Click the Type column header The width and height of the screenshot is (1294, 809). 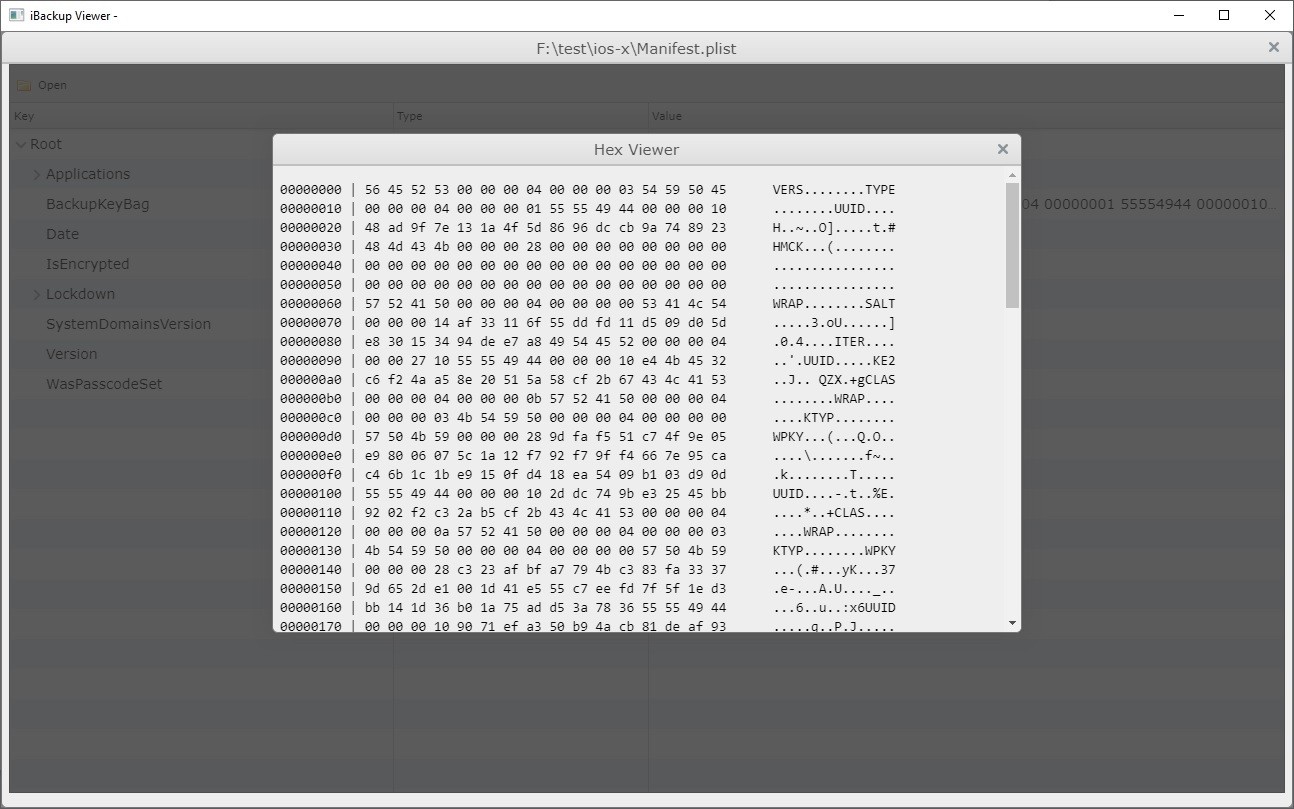pos(408,116)
